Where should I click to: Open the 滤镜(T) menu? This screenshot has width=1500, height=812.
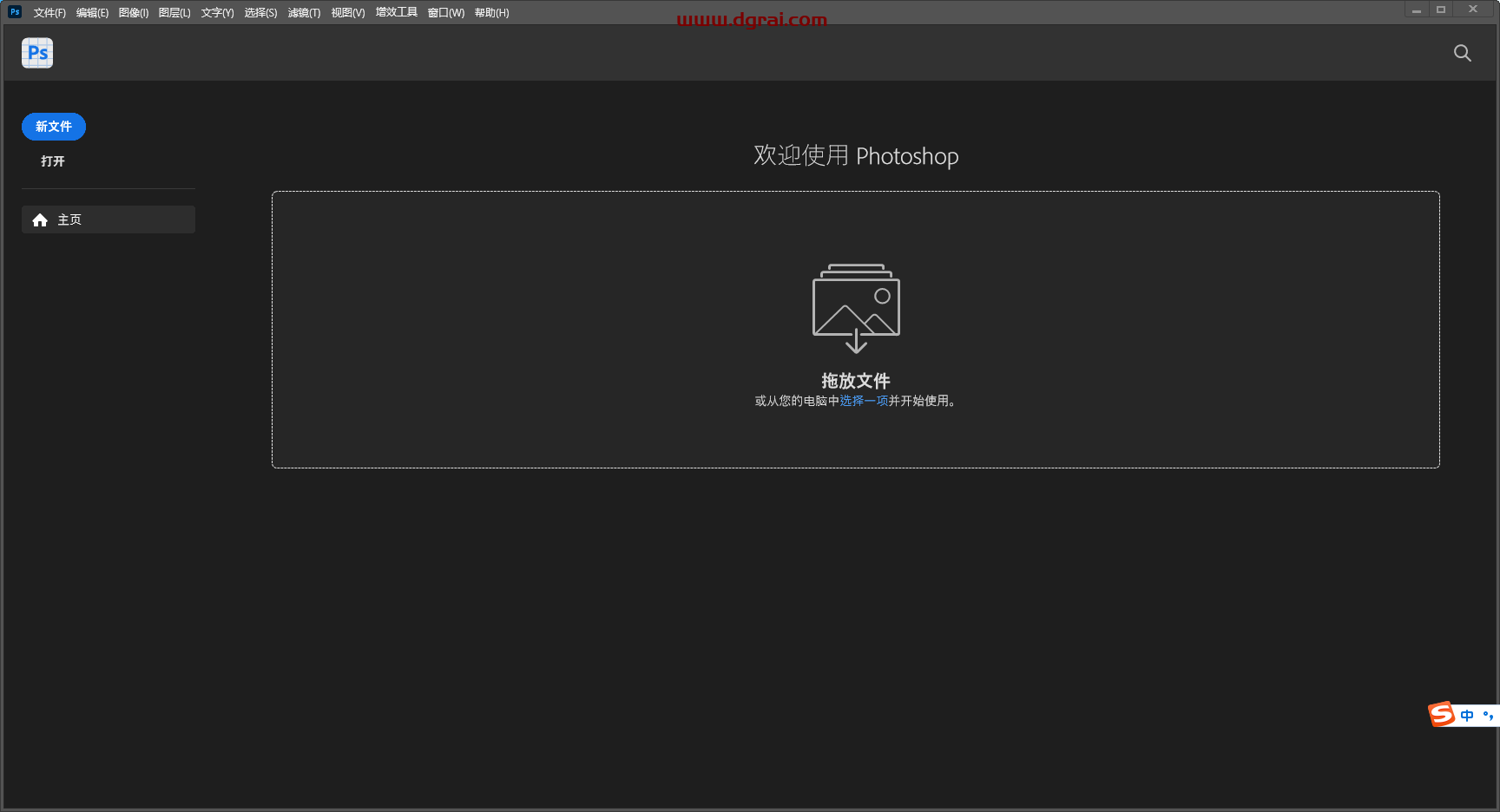pos(304,12)
